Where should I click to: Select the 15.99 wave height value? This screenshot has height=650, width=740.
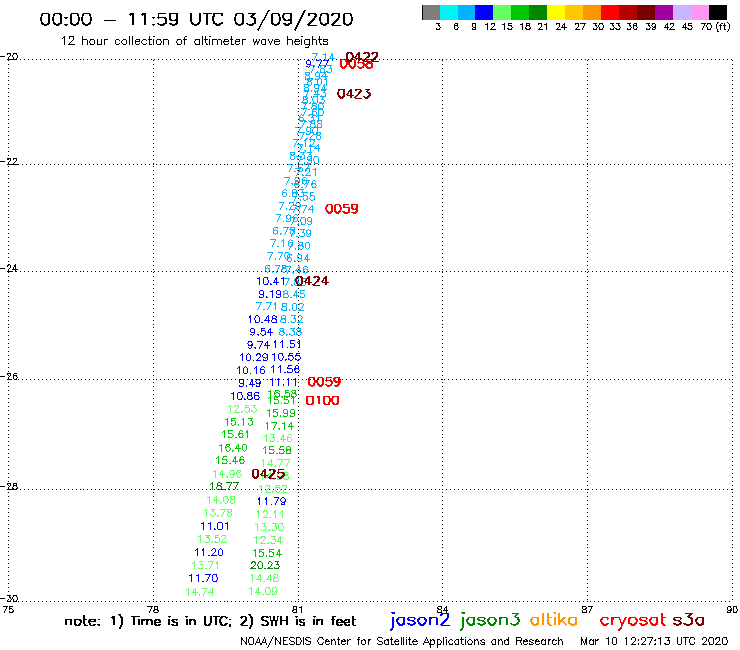tap(281, 413)
